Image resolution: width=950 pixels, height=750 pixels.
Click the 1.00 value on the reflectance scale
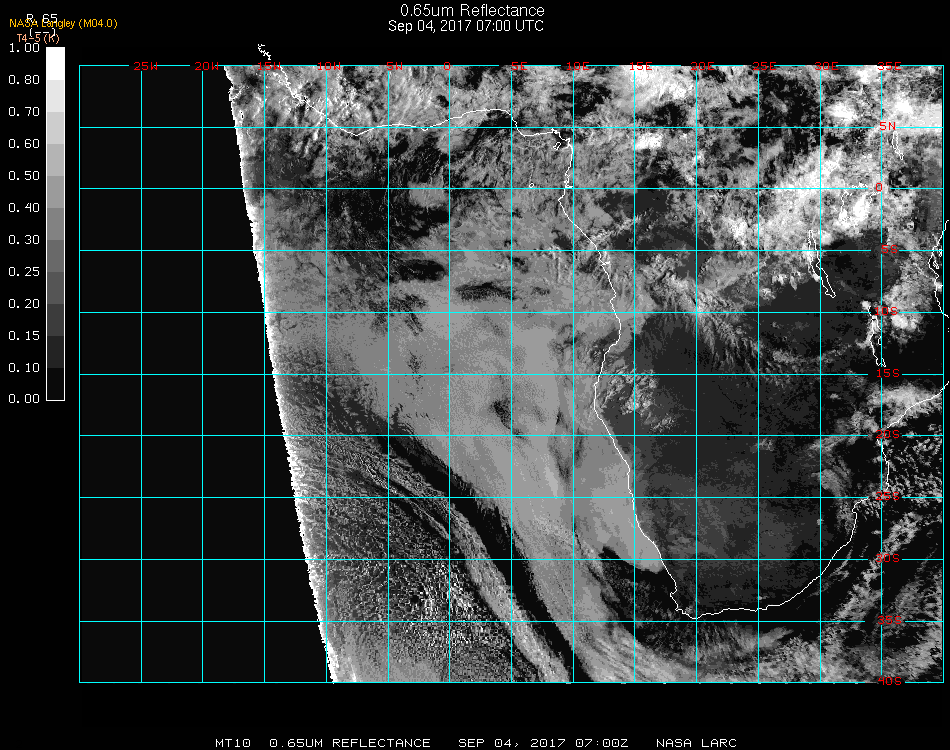click(x=24, y=47)
